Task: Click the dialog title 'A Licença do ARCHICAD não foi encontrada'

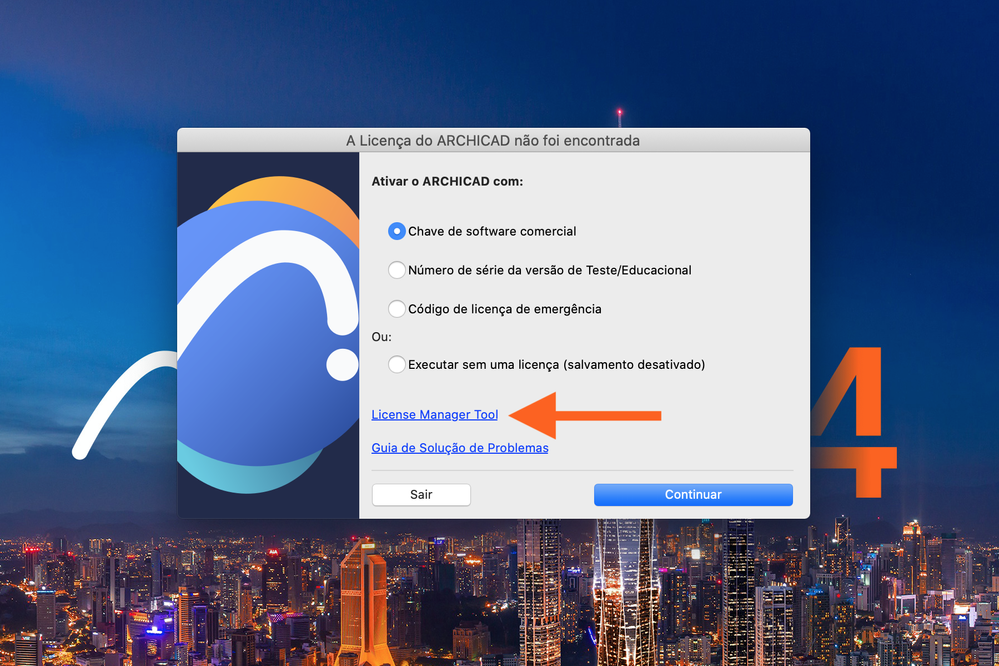Action: click(492, 140)
